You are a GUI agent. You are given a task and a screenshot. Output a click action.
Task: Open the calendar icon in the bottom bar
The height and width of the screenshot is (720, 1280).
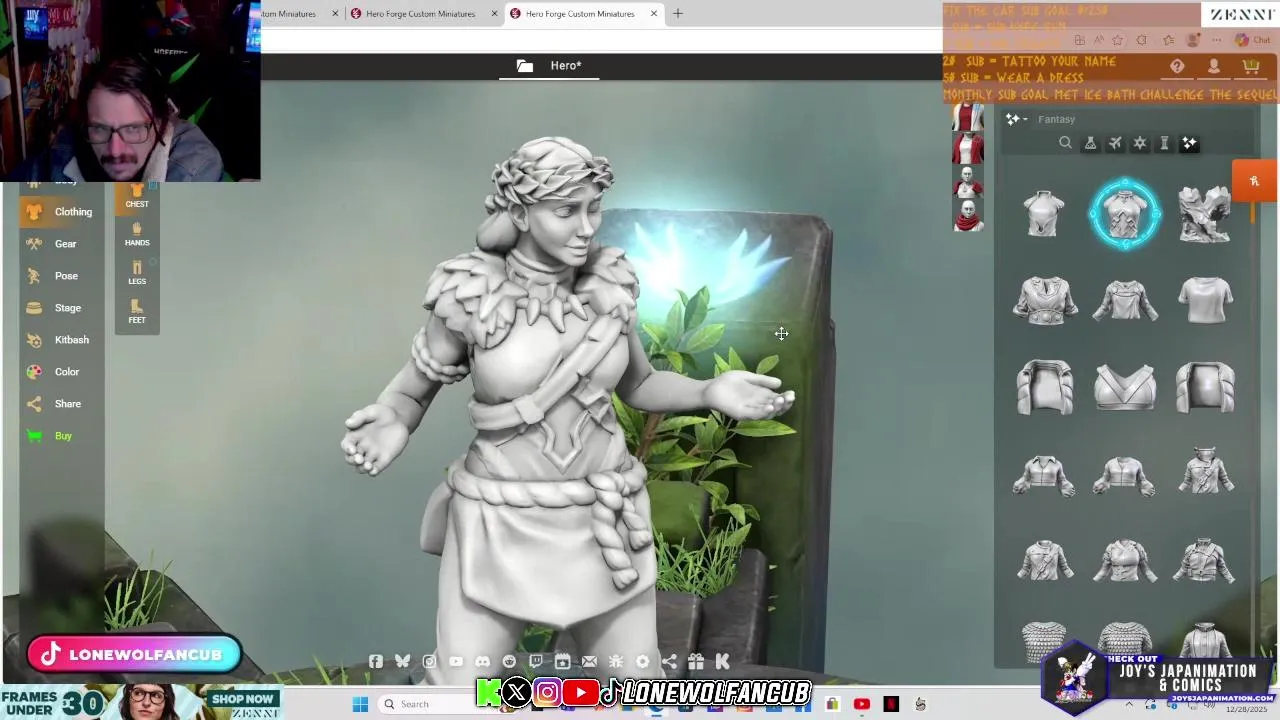(x=562, y=661)
